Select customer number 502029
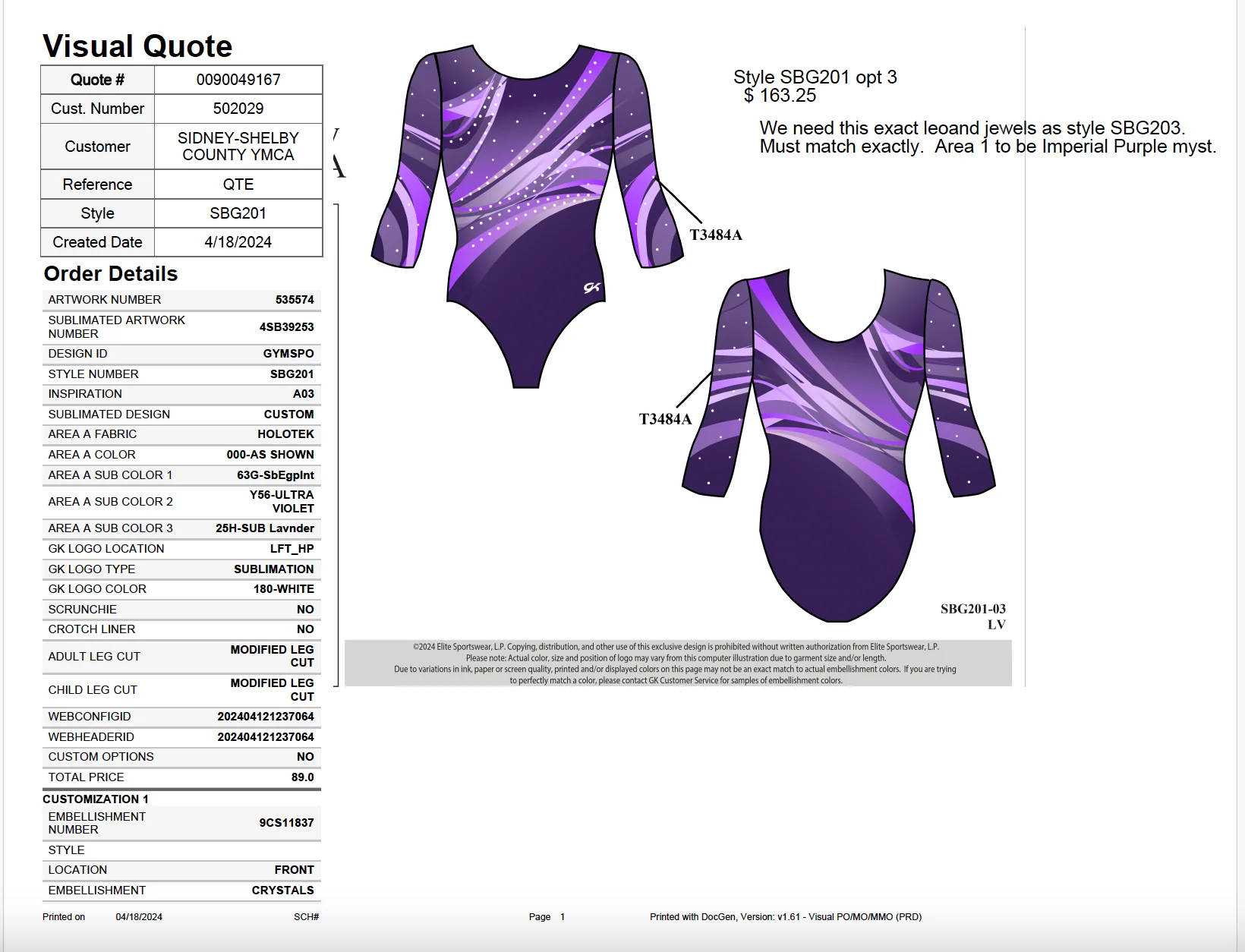 tap(238, 109)
